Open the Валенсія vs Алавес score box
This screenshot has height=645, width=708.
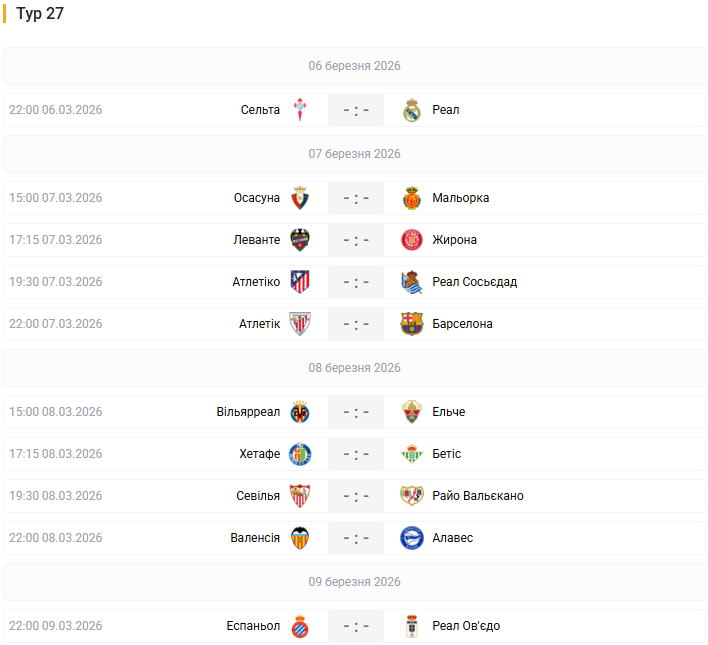(x=356, y=538)
